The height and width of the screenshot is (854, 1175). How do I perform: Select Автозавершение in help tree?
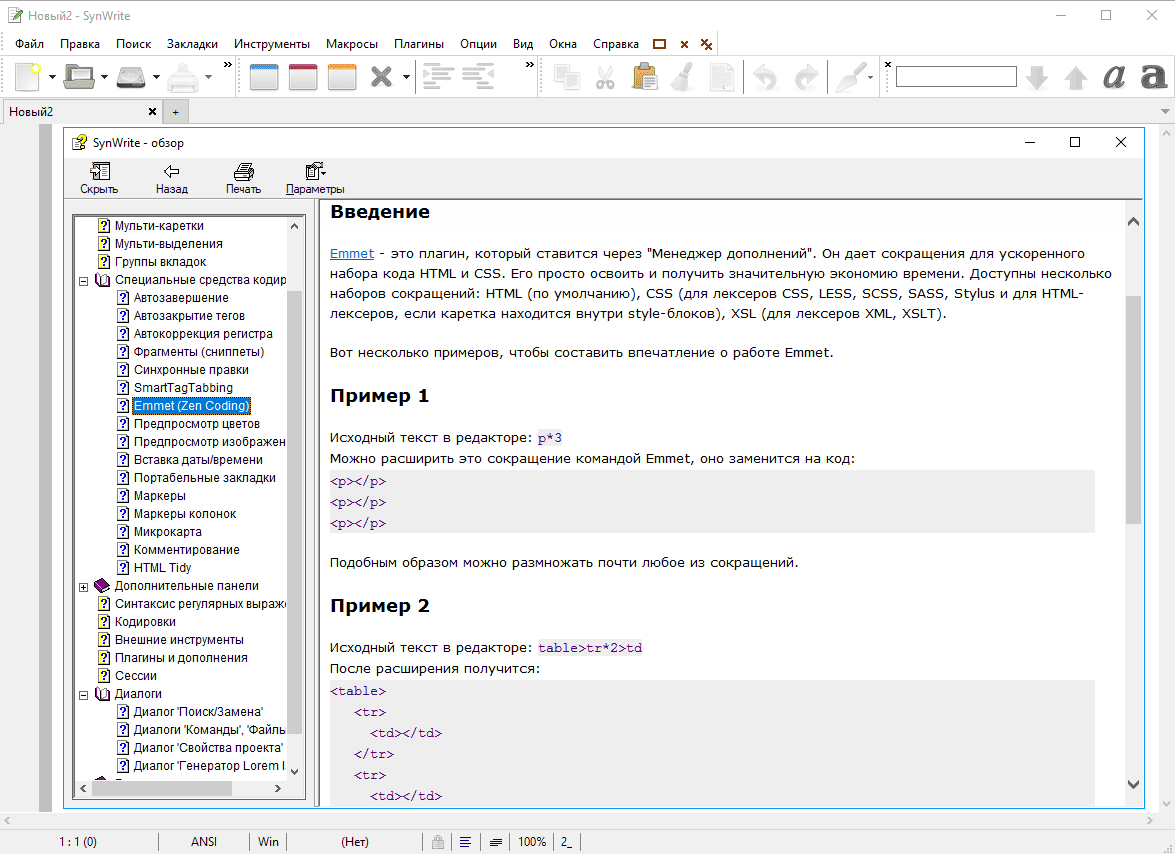coord(181,297)
